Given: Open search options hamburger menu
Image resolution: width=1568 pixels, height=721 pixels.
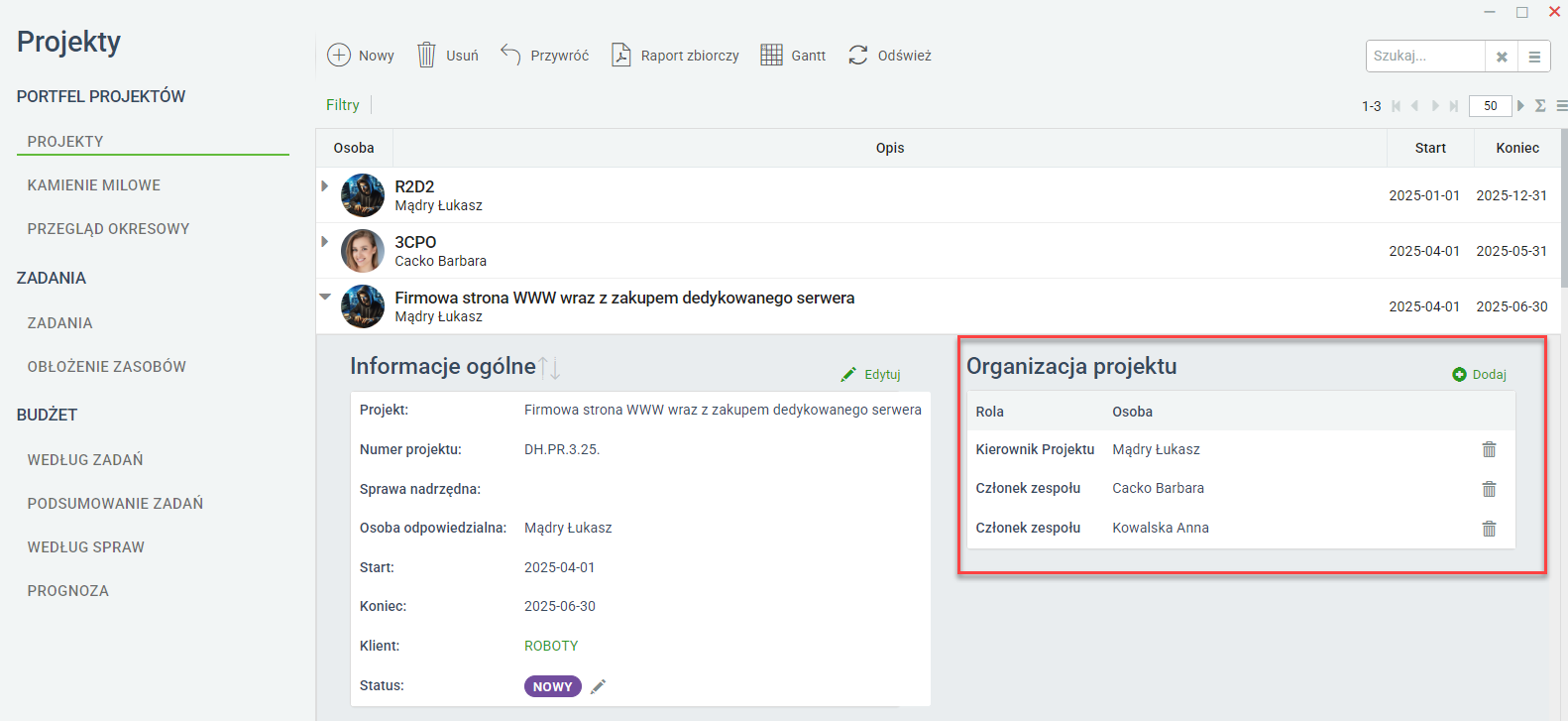Looking at the screenshot, I should click(x=1534, y=57).
